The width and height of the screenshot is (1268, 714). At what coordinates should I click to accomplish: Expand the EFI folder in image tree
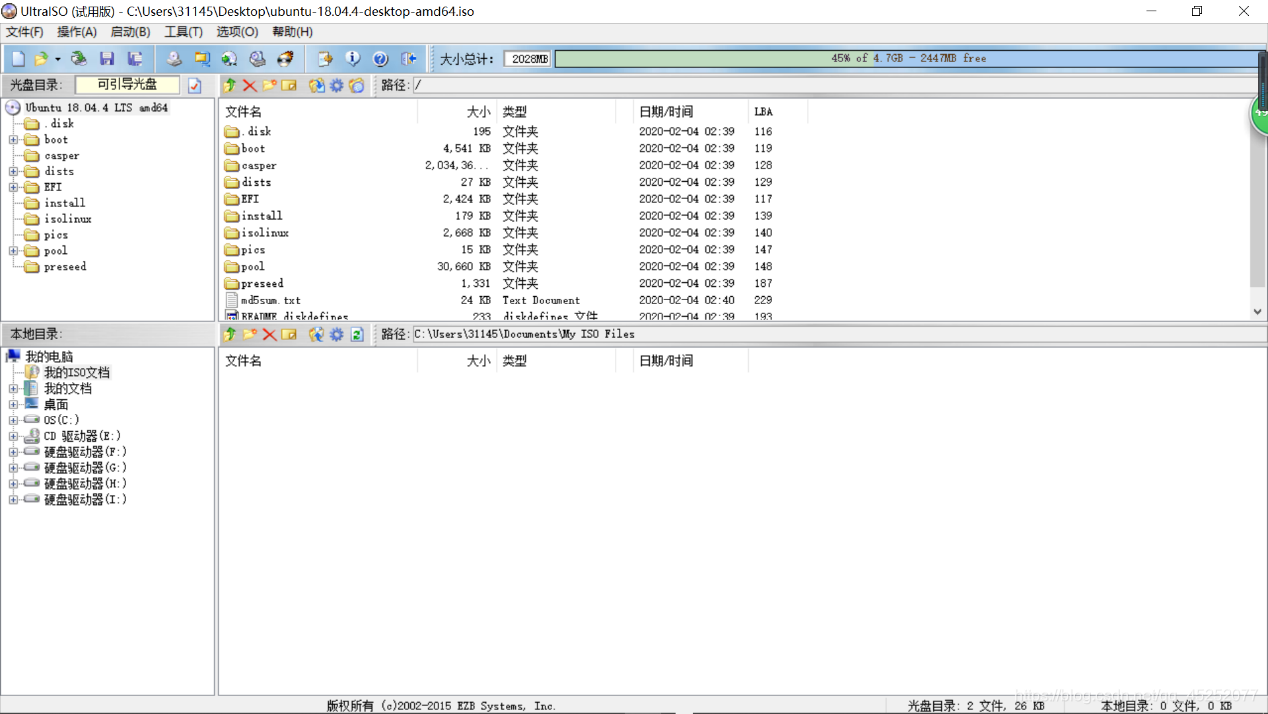(14, 187)
